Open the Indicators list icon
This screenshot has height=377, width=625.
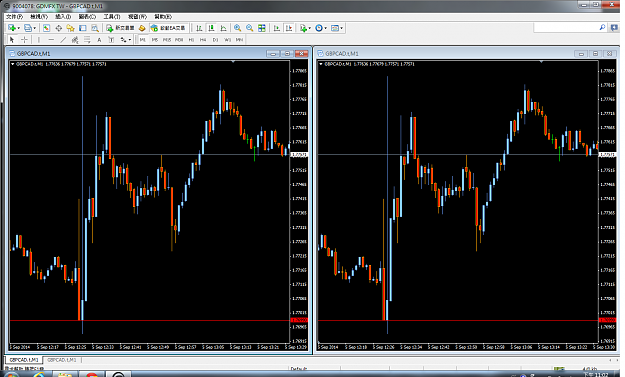pos(303,28)
